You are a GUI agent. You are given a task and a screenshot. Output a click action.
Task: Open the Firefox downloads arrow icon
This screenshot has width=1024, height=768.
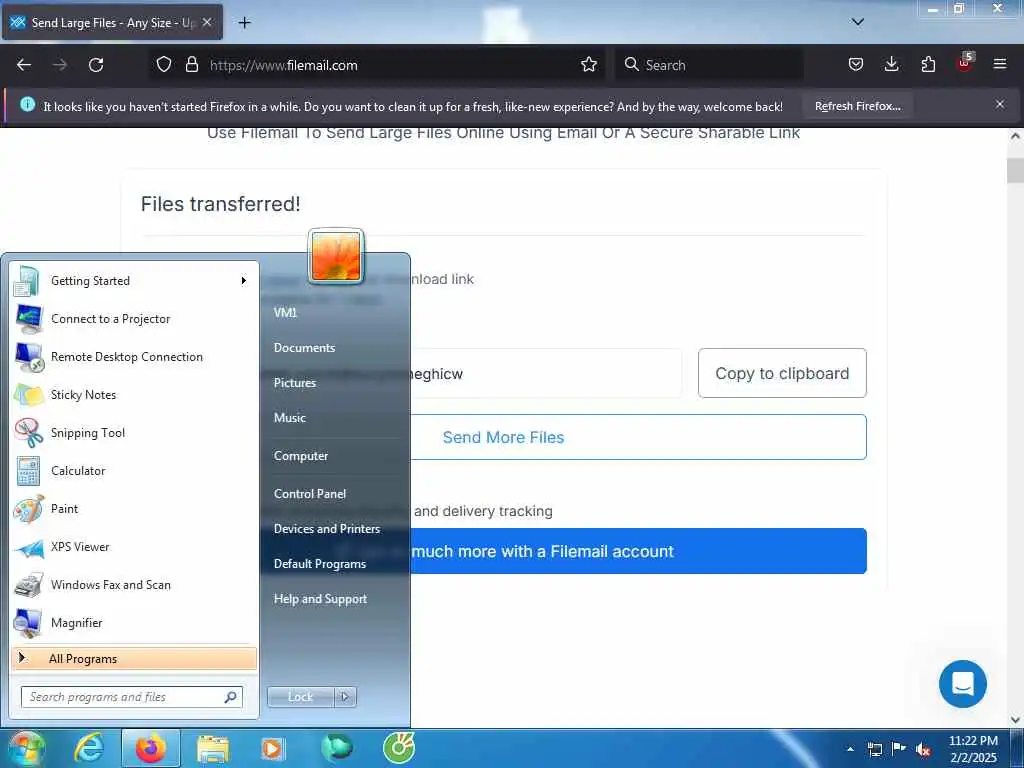[x=891, y=65]
